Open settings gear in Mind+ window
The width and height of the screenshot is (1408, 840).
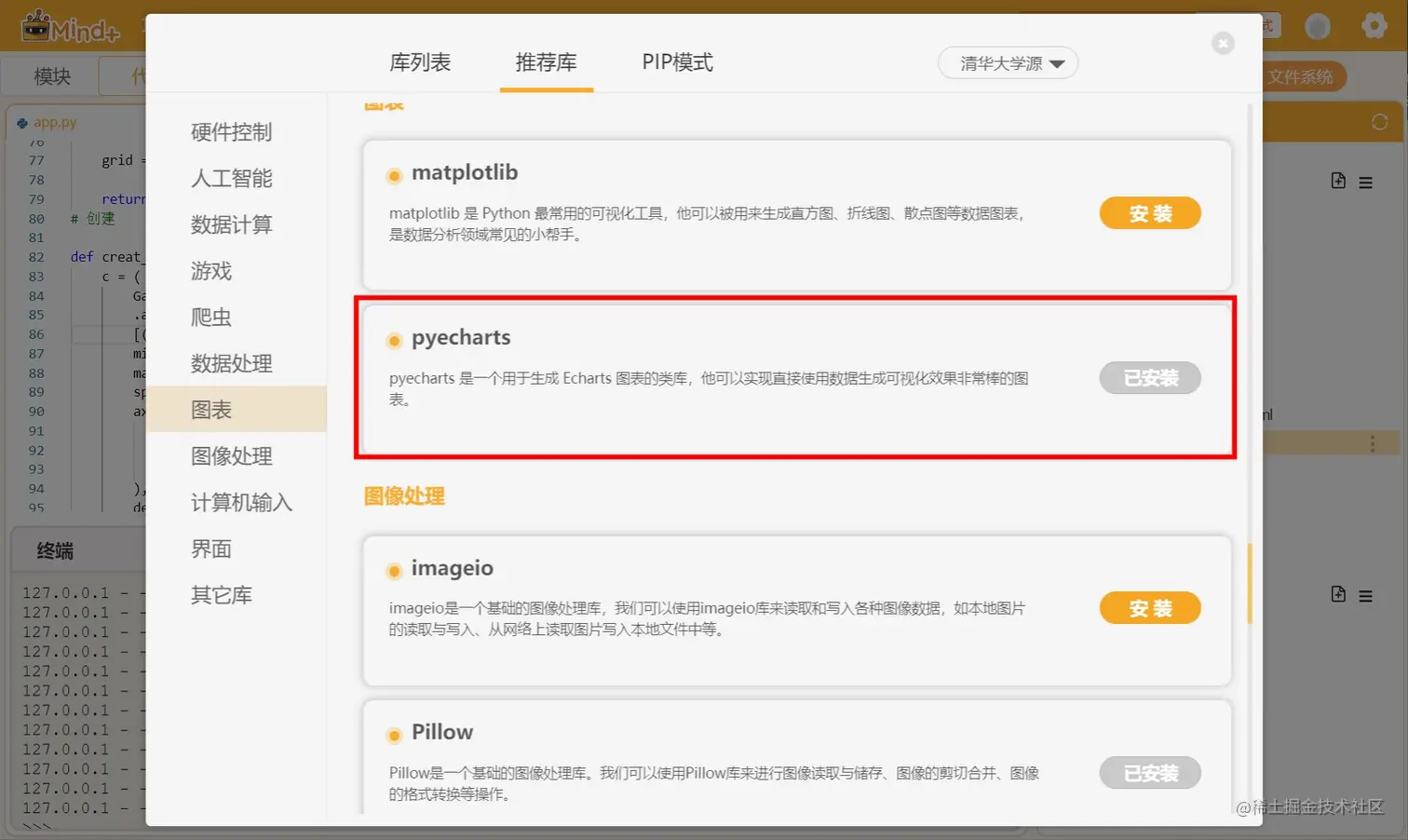point(1374,25)
